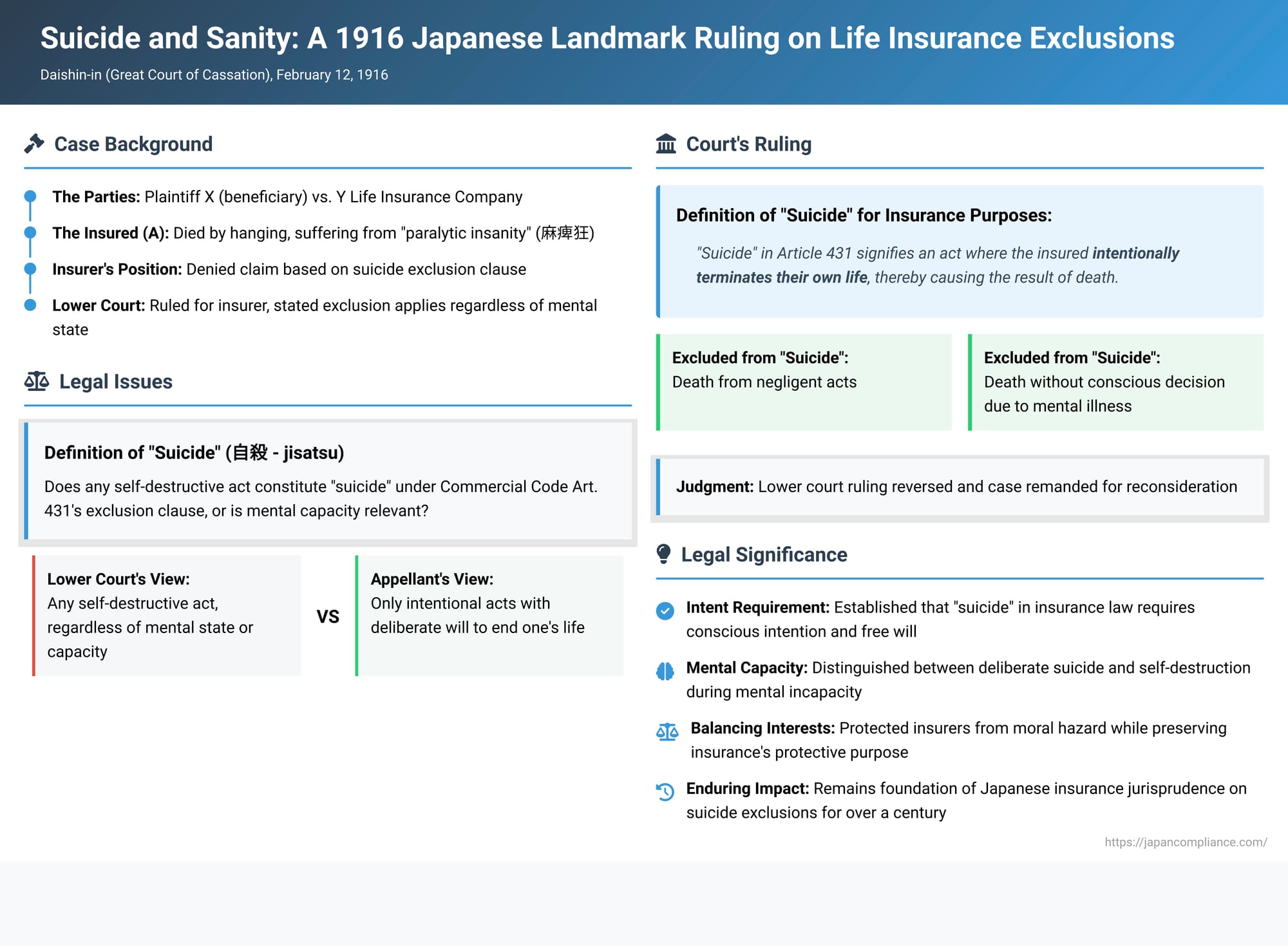The image size is (1288, 946).
Task: Click the Lower Court ruled for insurer text
Action: 325,317
